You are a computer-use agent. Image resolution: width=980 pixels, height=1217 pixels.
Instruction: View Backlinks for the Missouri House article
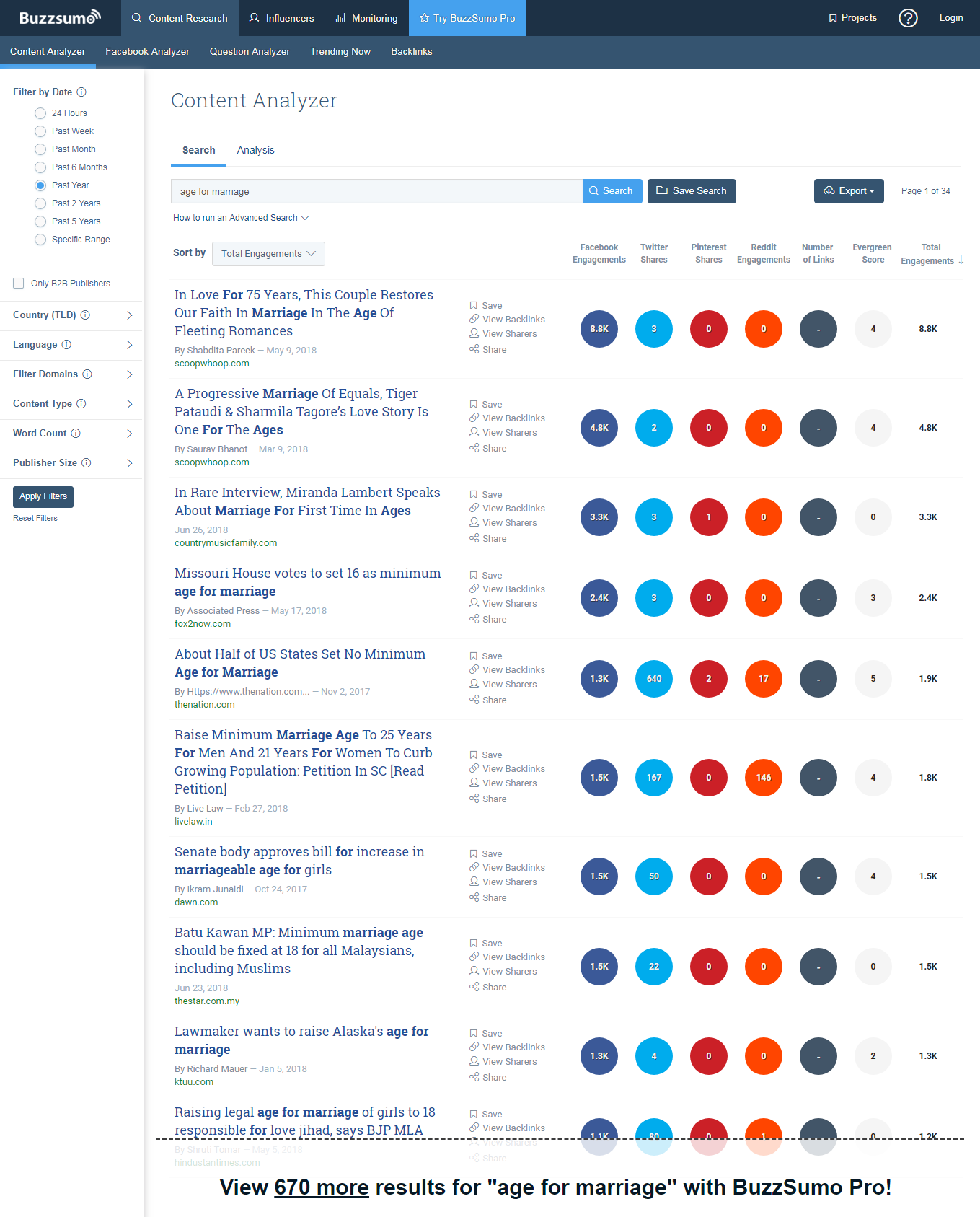tap(507, 589)
